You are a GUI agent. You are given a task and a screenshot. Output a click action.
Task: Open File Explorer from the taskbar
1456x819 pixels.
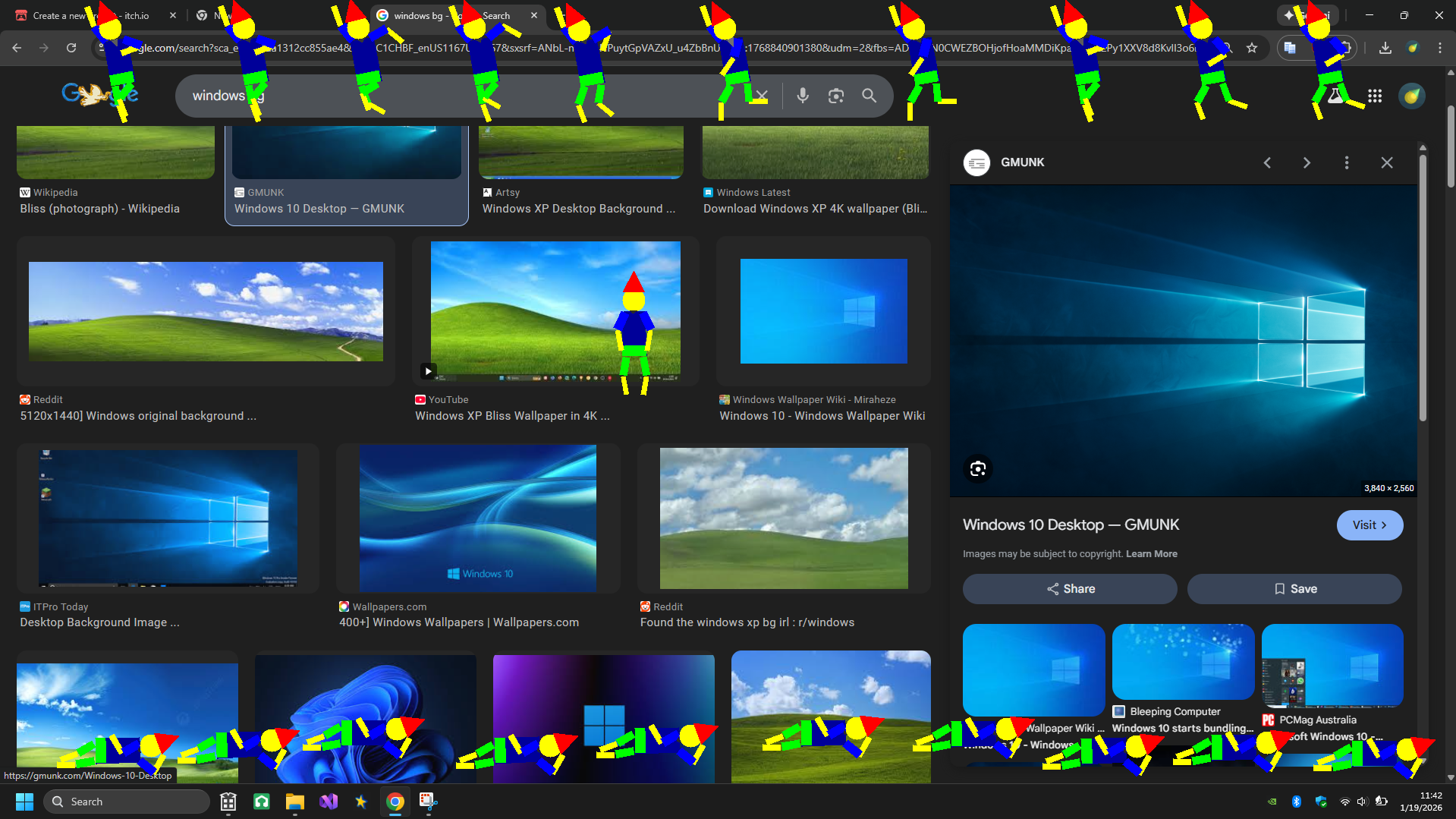294,802
